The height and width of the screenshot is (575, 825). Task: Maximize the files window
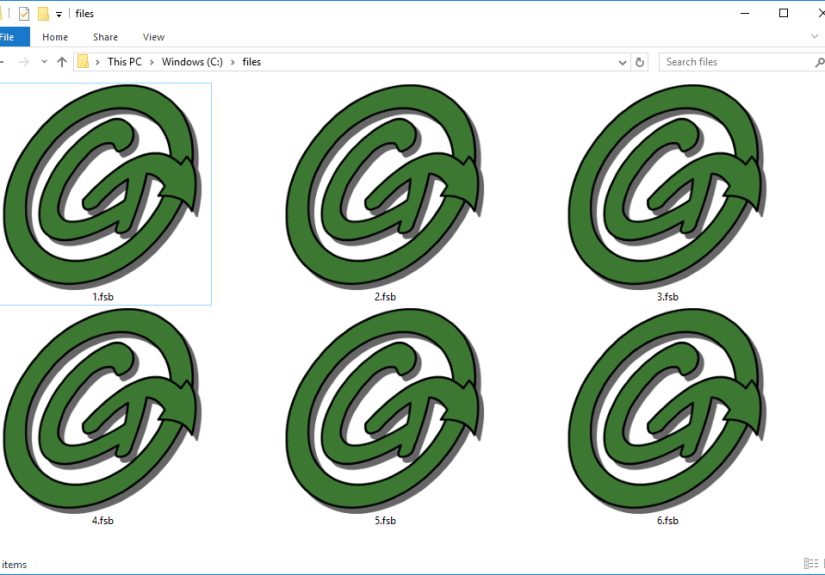coord(783,13)
